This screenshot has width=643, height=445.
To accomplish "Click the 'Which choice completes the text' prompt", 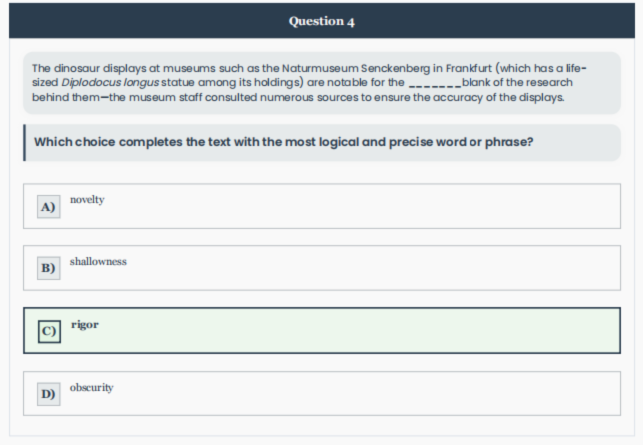I will (x=283, y=142).
